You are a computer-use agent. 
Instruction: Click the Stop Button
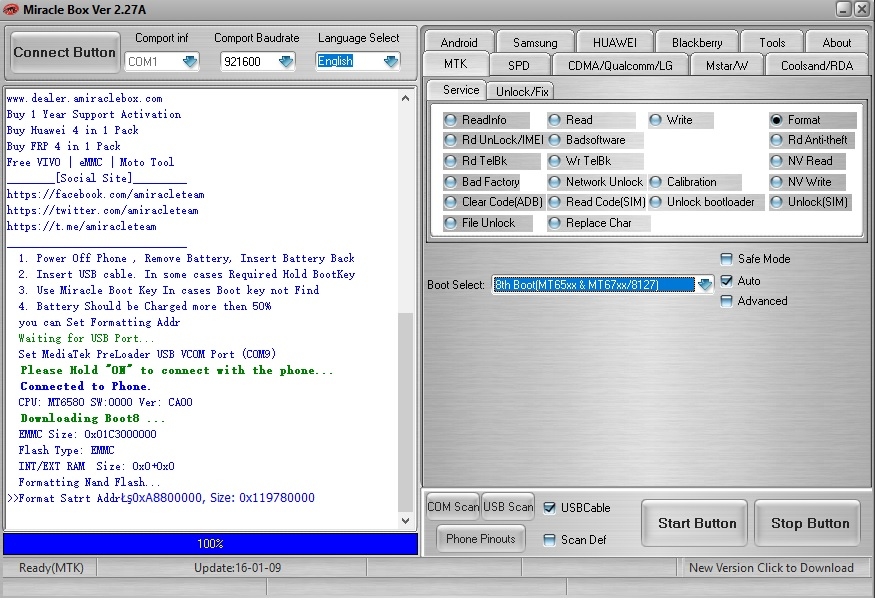tap(807, 523)
